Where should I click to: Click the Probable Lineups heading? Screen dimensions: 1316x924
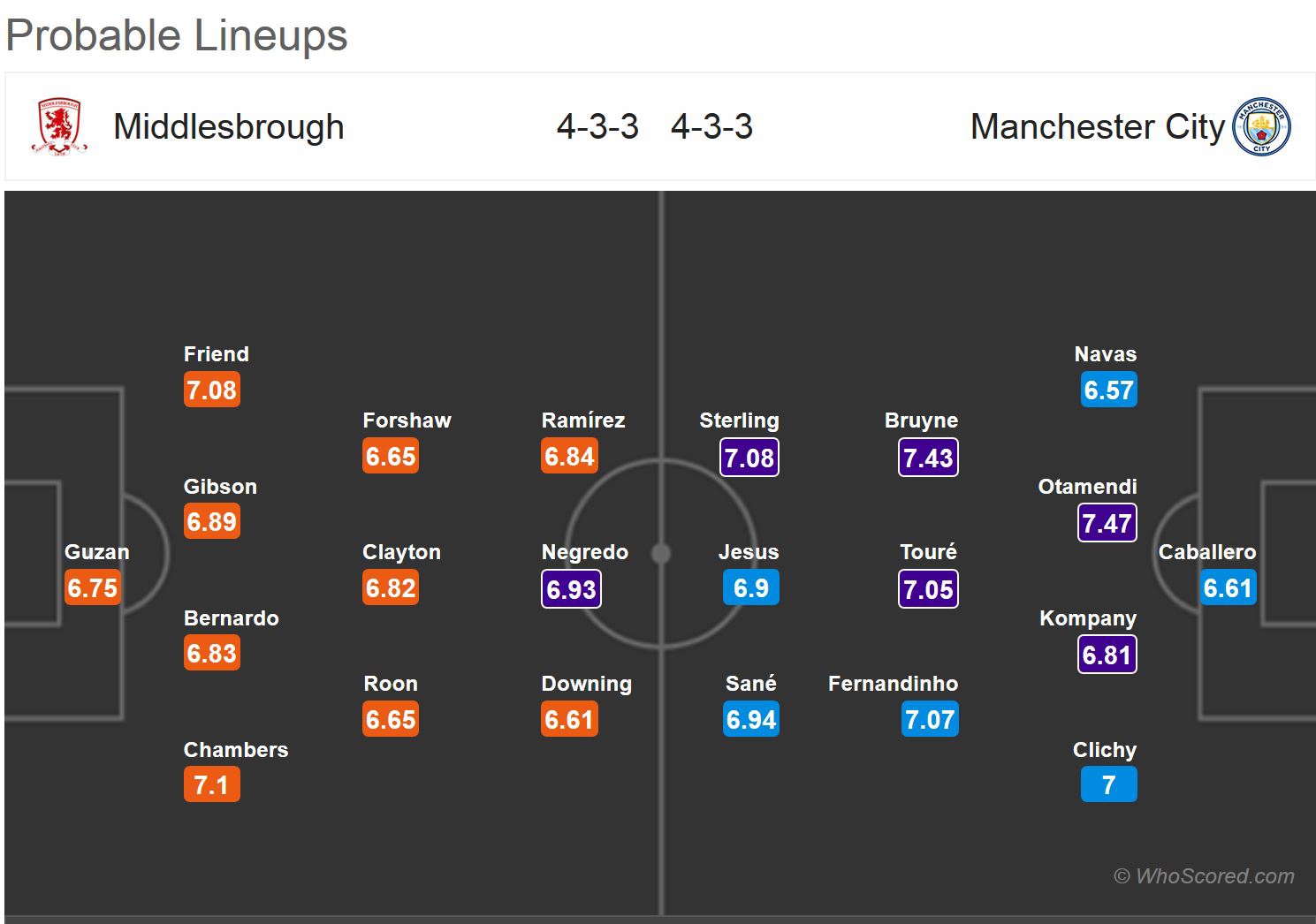click(177, 36)
